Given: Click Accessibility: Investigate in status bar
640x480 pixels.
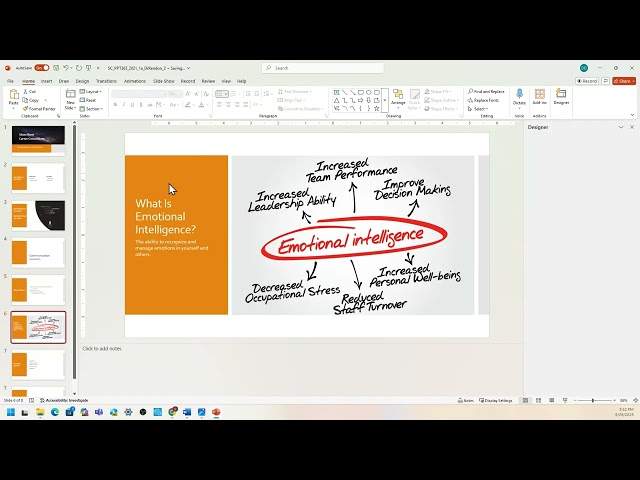Looking at the screenshot, I should 64,400.
